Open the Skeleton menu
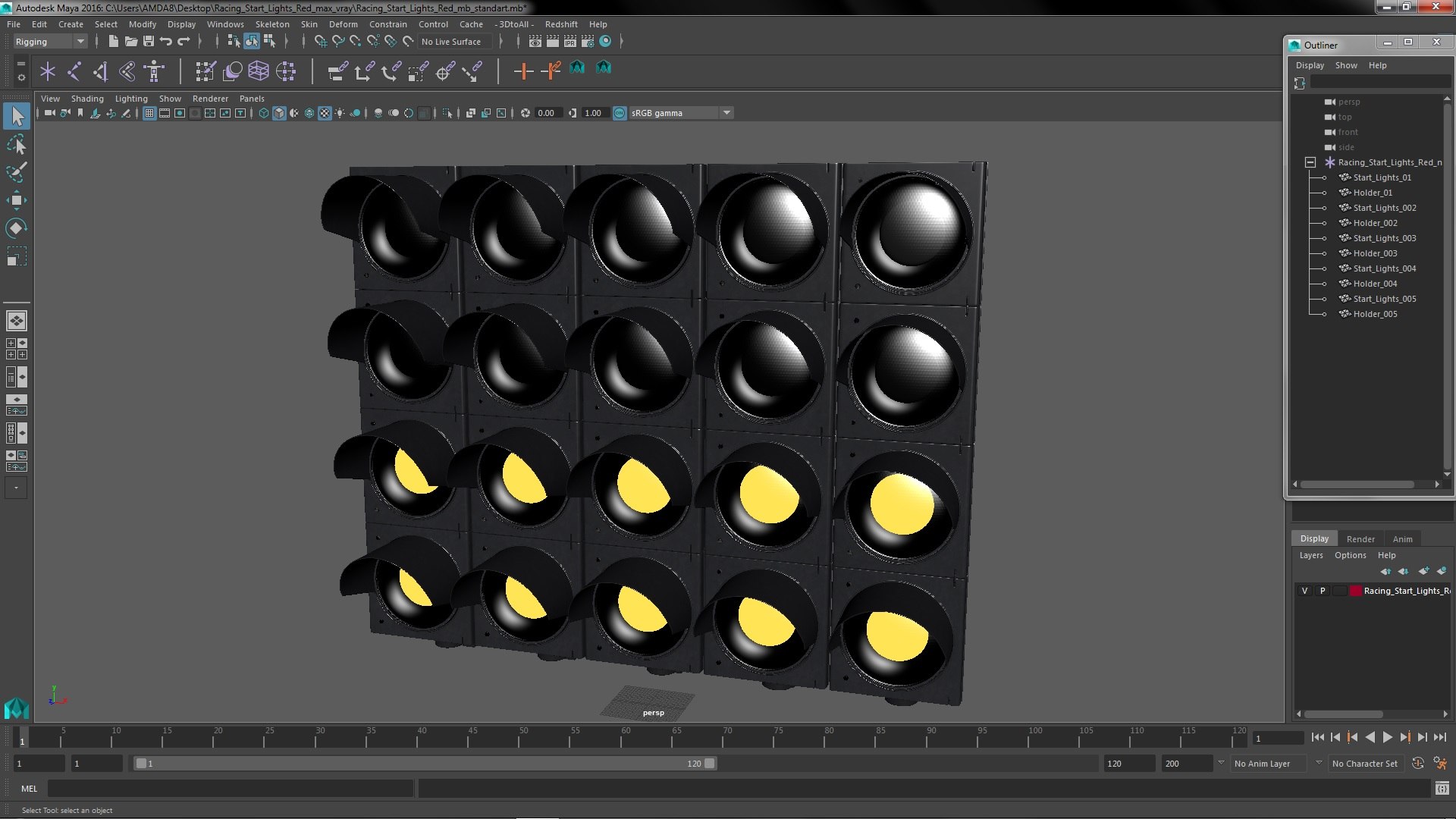Screen dimensions: 1456x819 click(272, 24)
